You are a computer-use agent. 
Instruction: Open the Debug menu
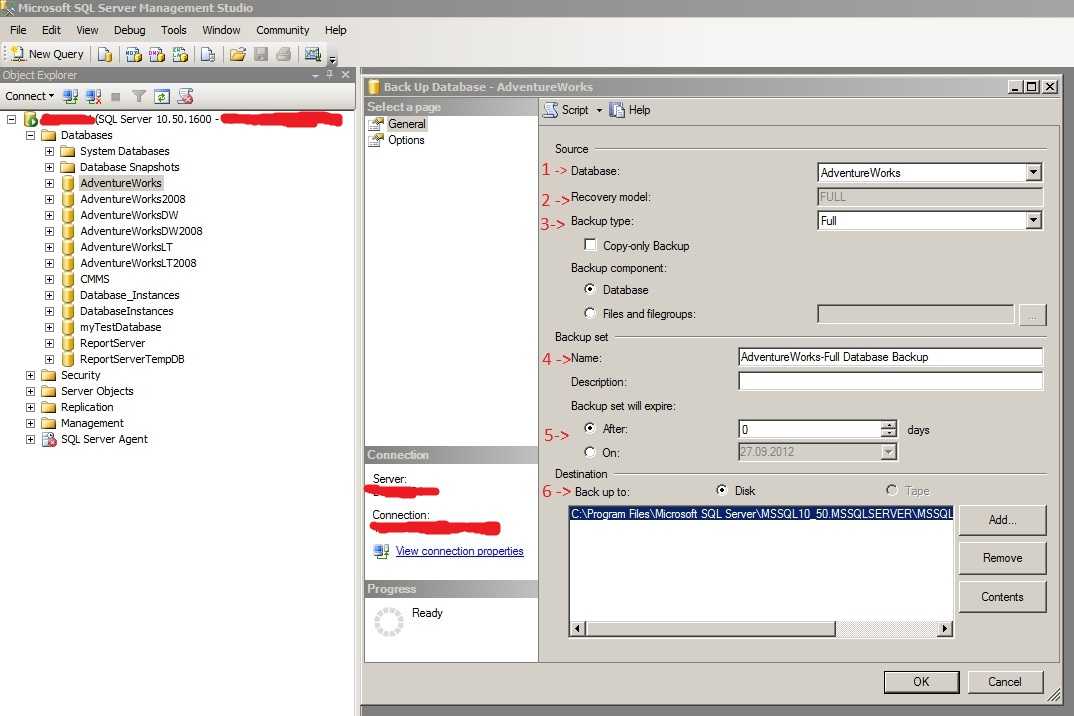[x=129, y=30]
